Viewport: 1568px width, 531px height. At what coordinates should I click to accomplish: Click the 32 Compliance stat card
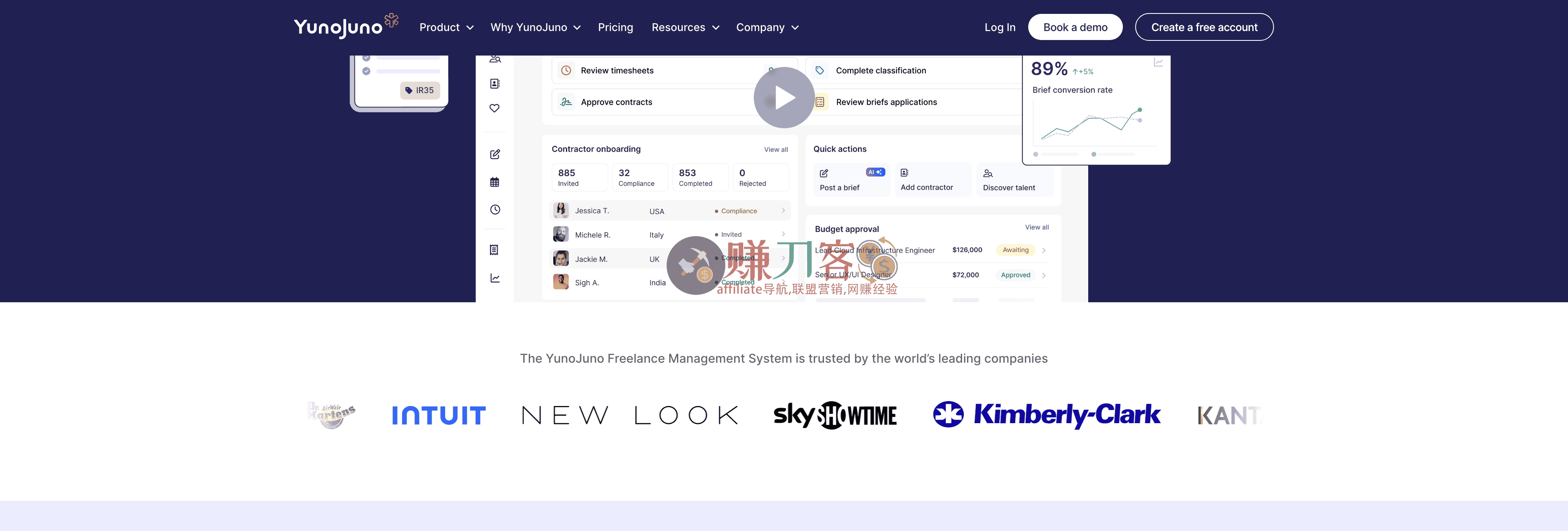coord(640,177)
